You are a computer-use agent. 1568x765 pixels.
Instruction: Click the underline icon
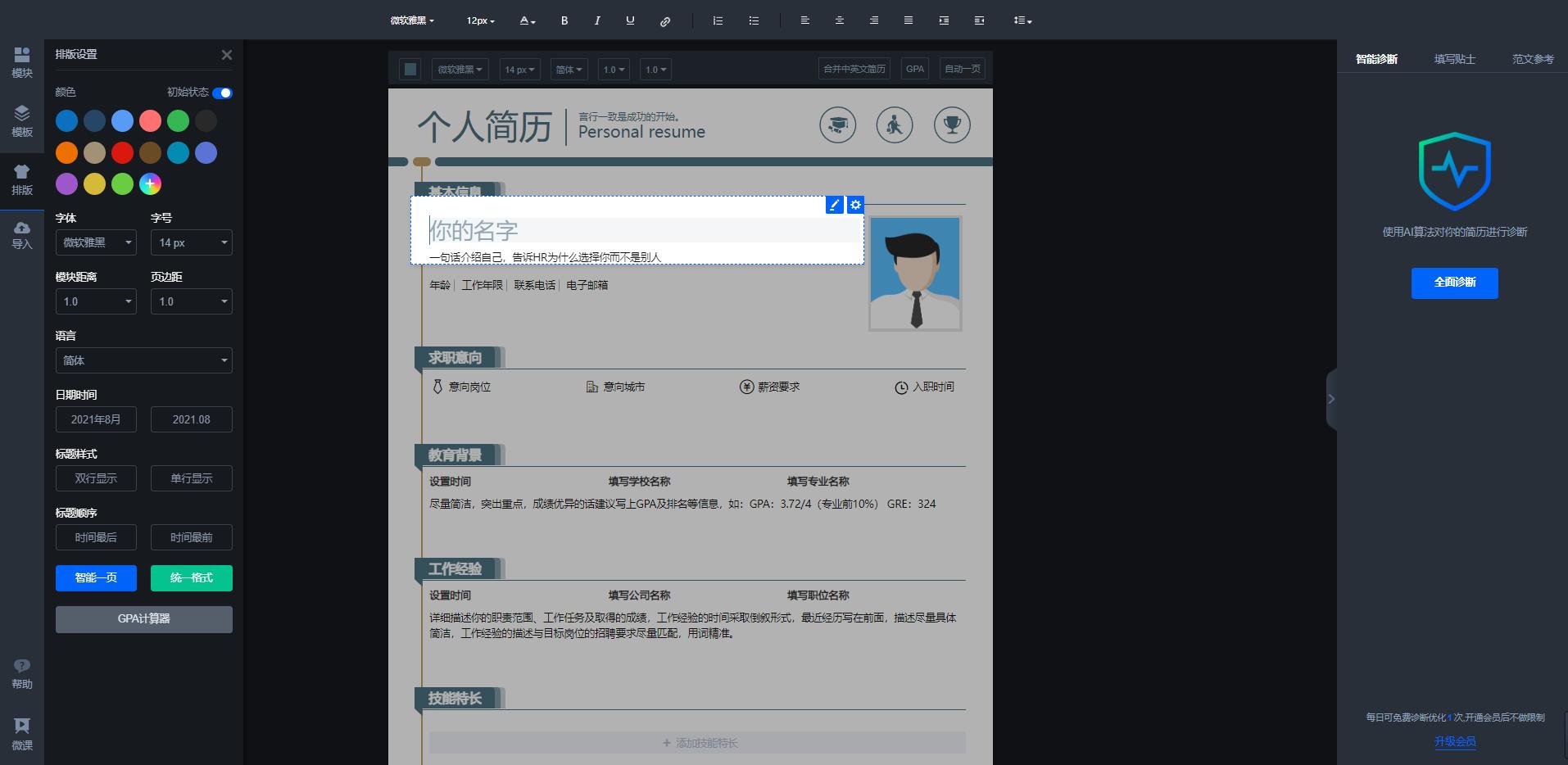pos(630,20)
